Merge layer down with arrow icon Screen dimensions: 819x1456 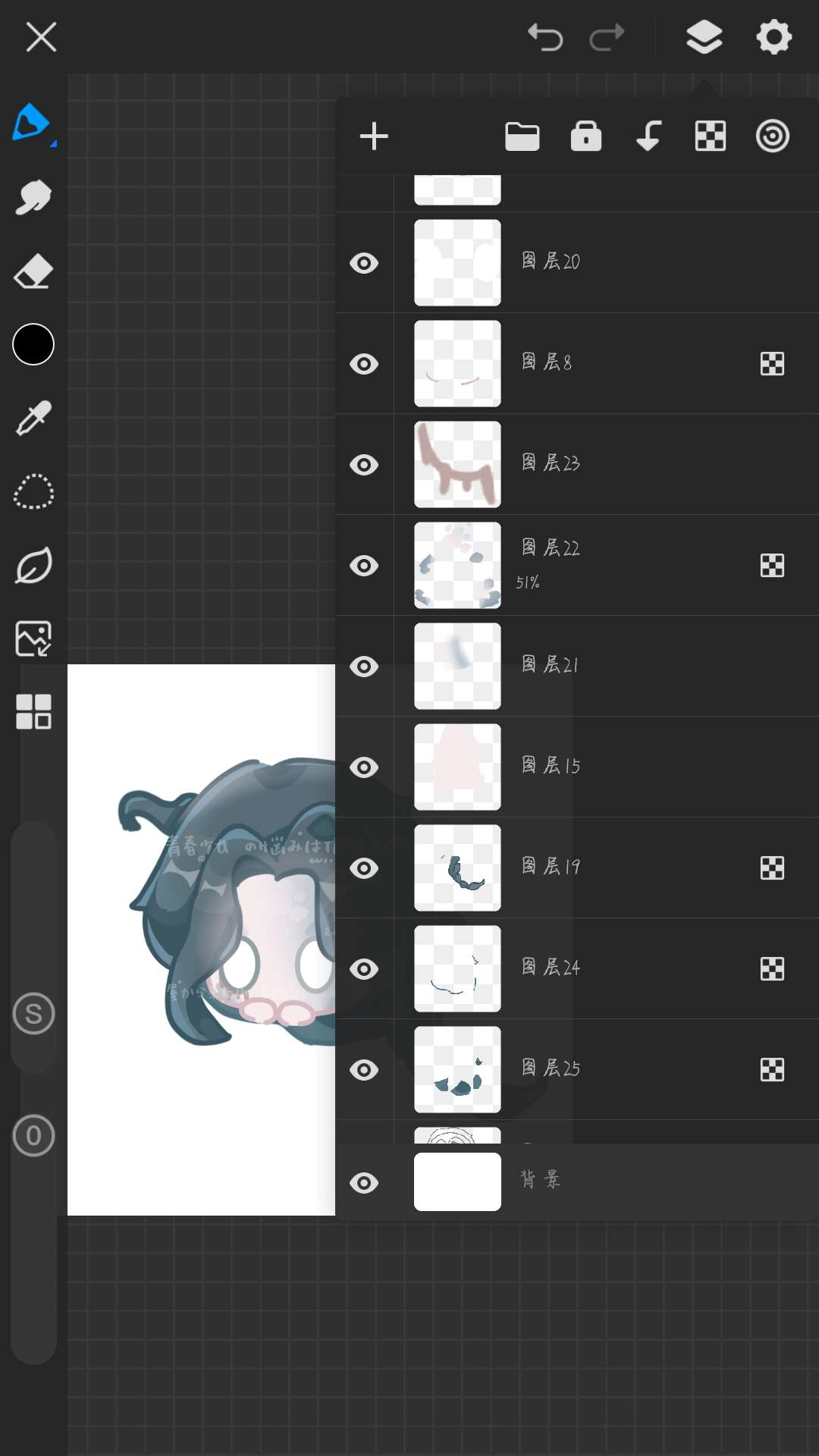point(648,136)
